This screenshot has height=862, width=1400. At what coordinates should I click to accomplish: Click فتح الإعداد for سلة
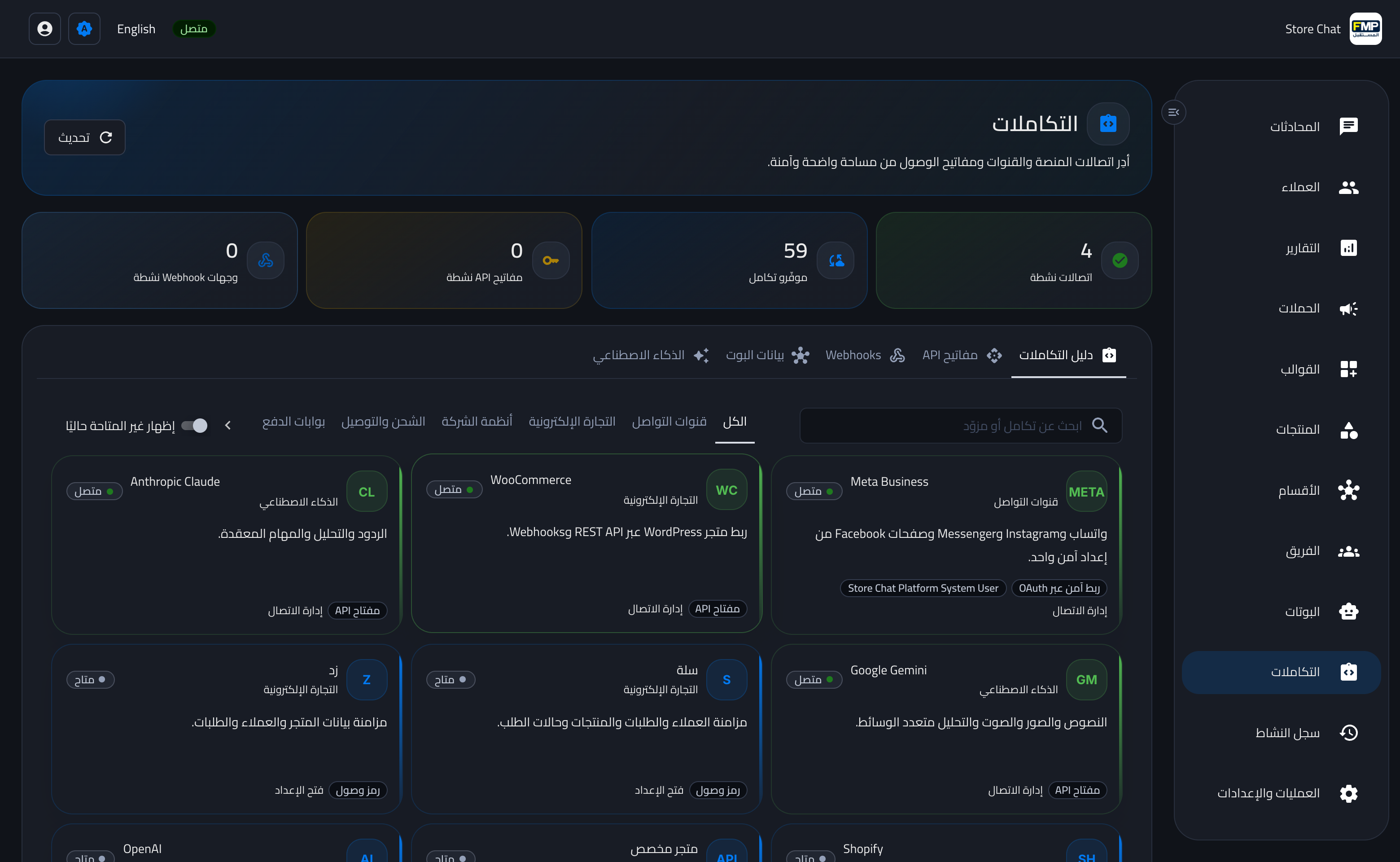pos(659,790)
